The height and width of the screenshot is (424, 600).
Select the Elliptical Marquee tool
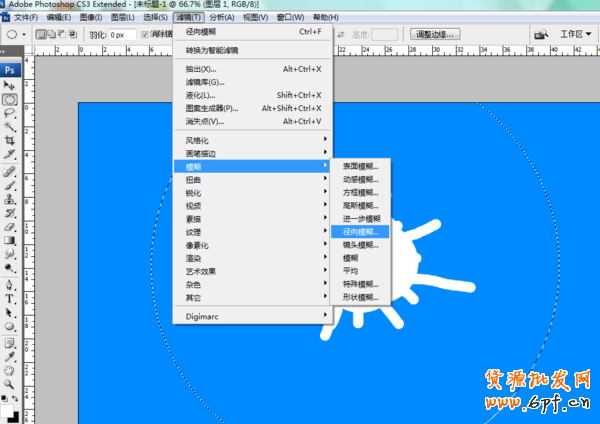coord(9,100)
